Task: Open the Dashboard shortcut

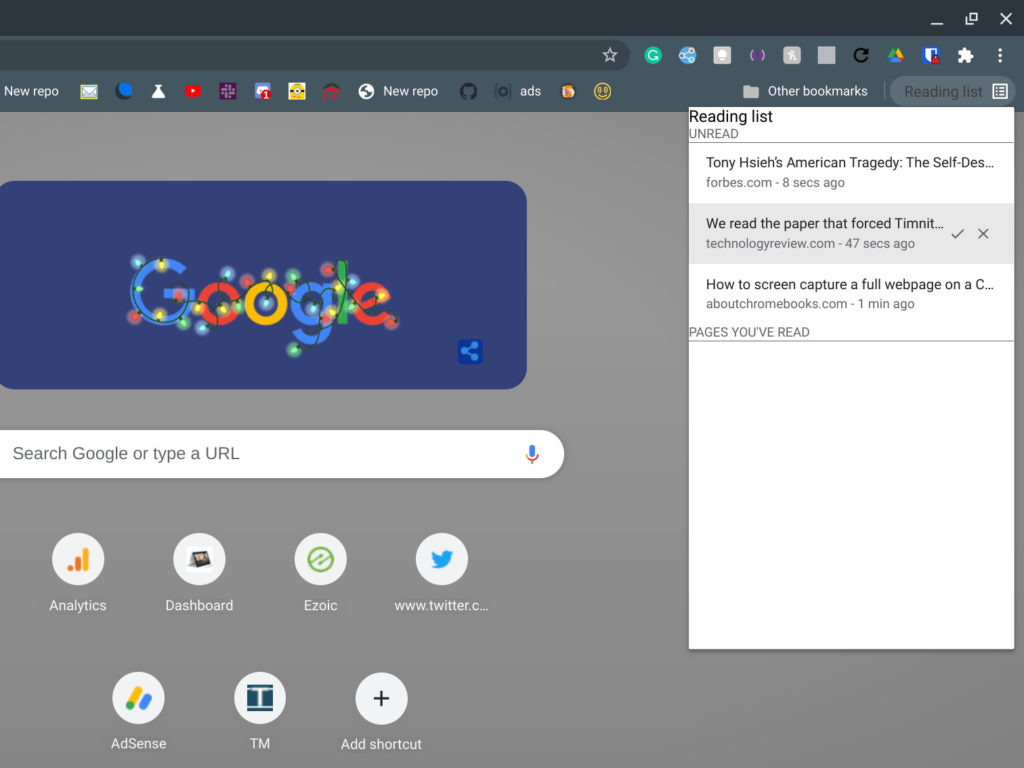Action: (x=199, y=572)
